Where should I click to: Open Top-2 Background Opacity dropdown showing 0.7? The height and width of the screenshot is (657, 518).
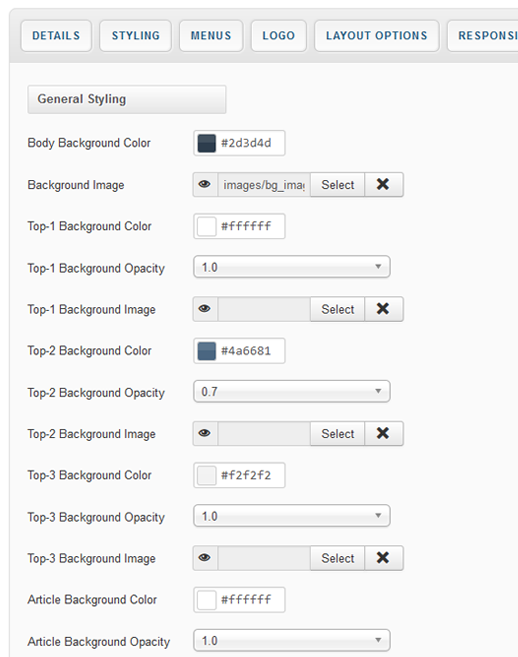pos(292,391)
